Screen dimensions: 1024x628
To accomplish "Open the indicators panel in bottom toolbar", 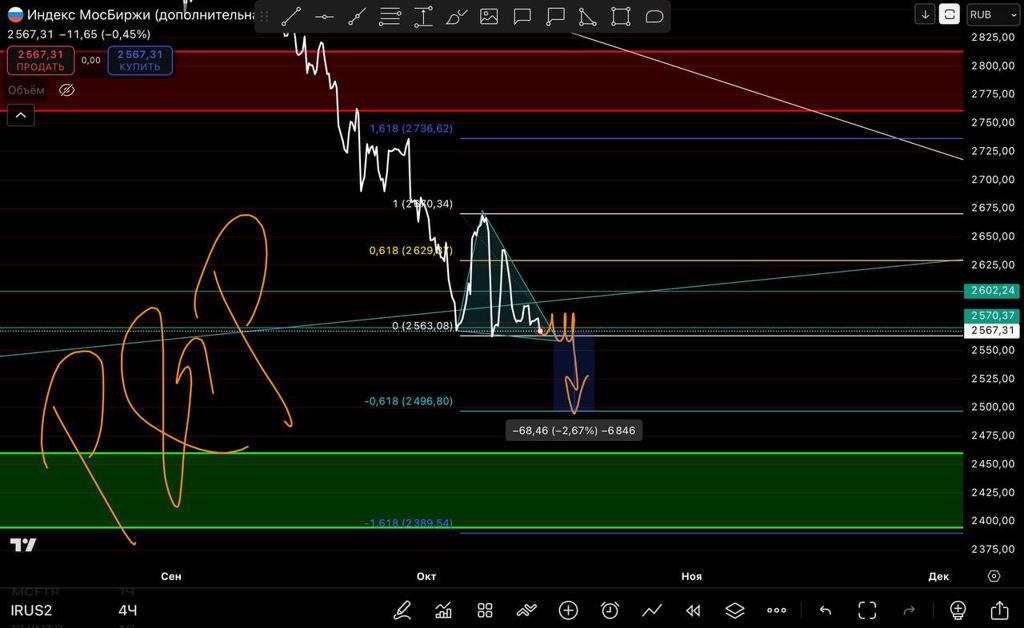I will coord(443,610).
